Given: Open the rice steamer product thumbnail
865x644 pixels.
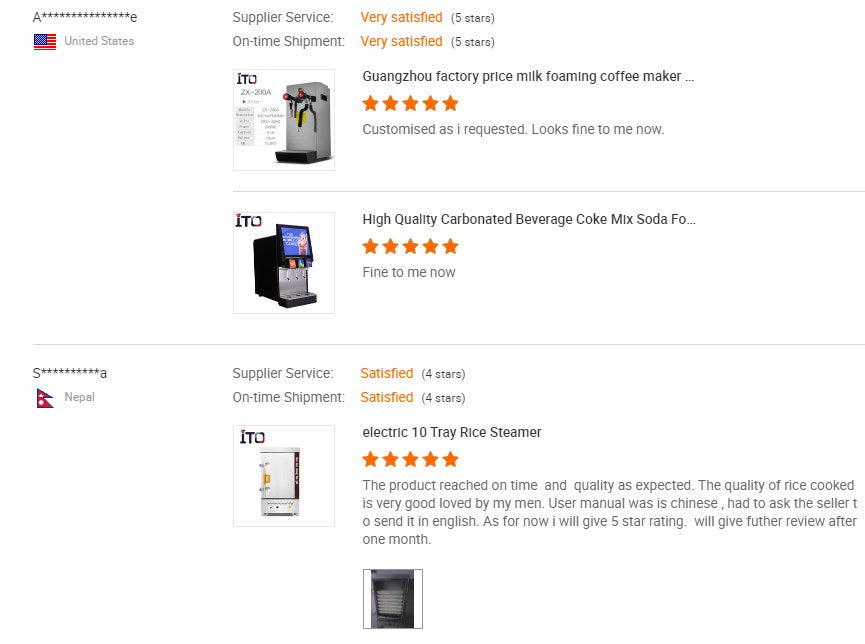Looking at the screenshot, I should pyautogui.click(x=284, y=476).
